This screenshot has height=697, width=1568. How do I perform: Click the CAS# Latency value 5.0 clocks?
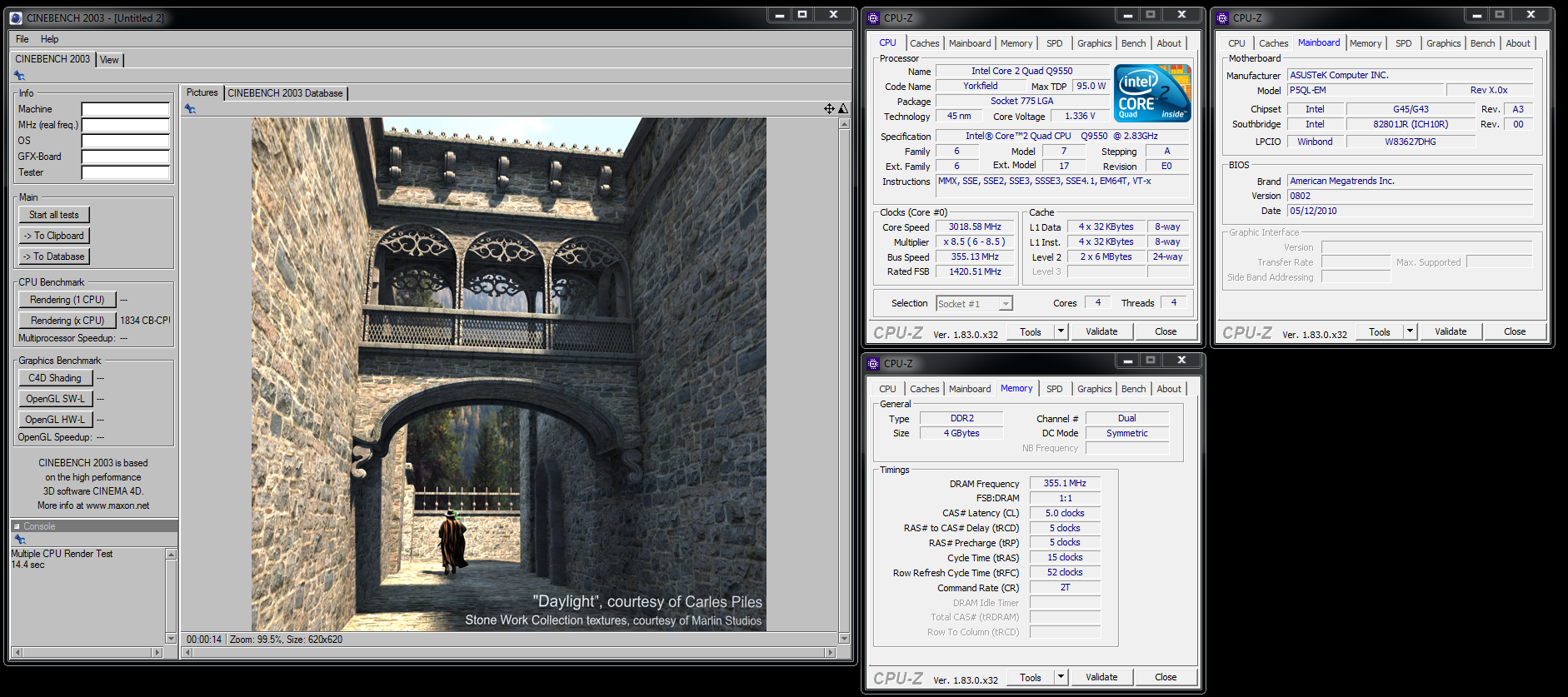tap(1065, 513)
